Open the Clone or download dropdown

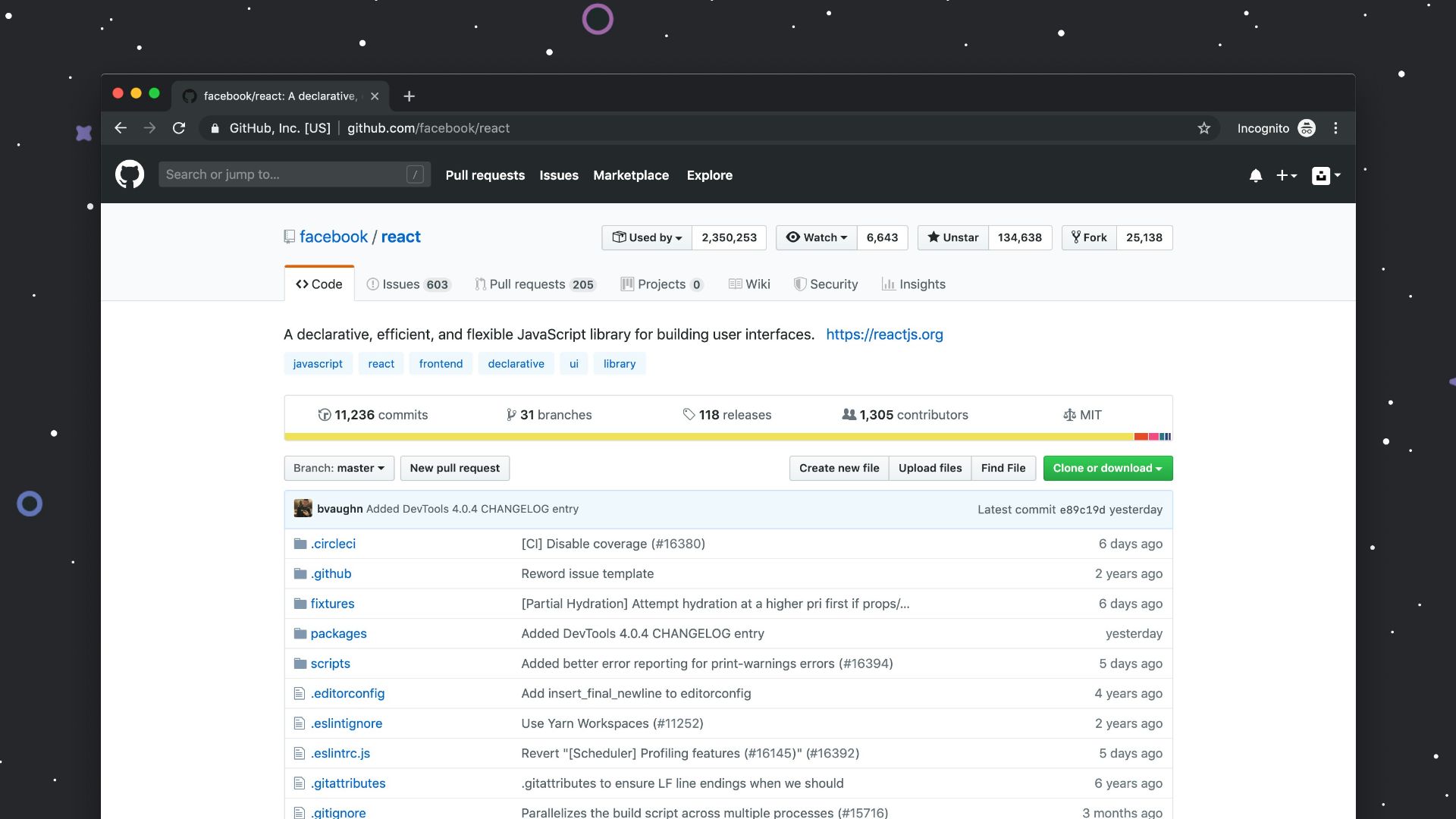coord(1107,468)
